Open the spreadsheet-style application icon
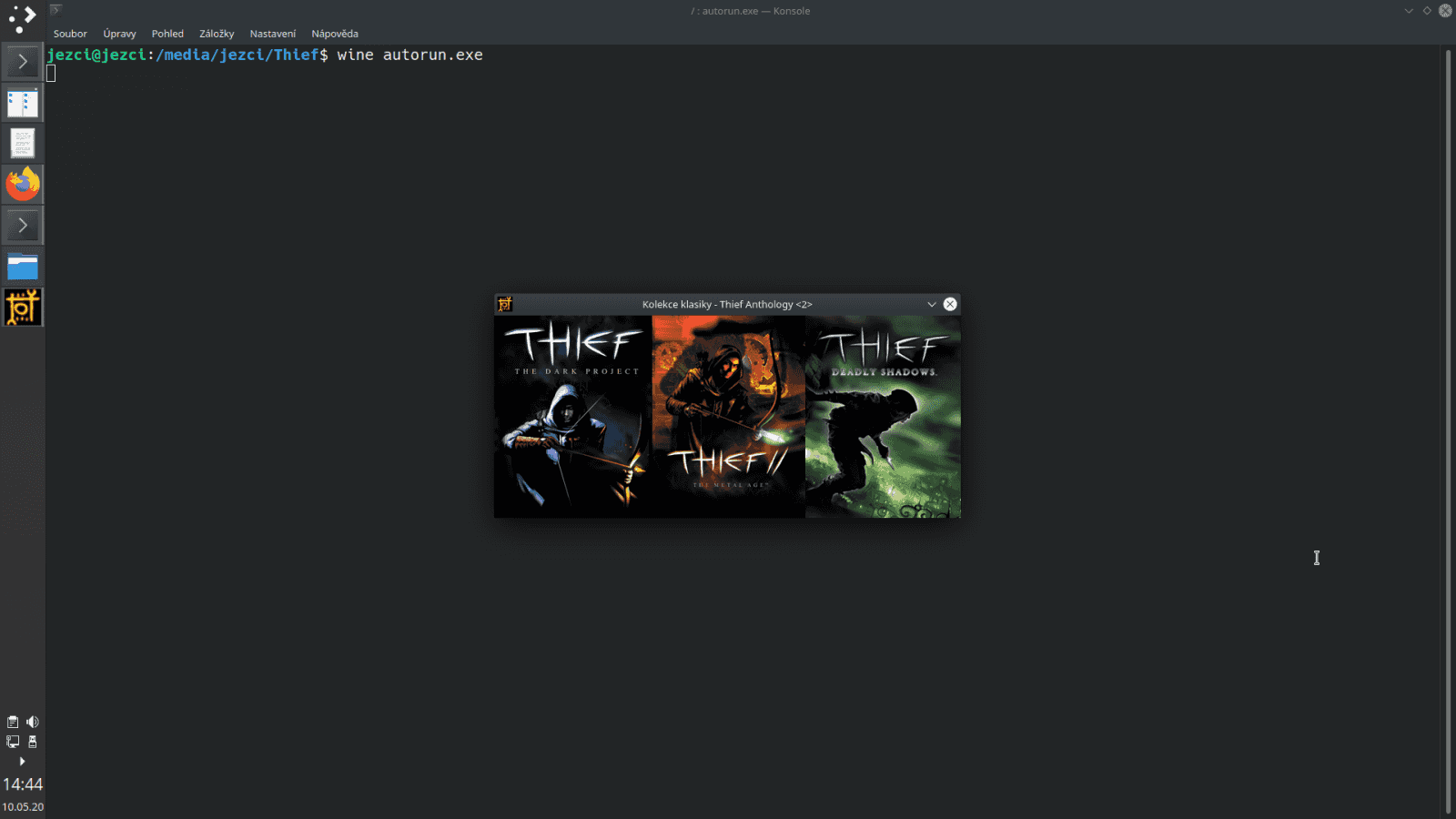 click(x=22, y=102)
